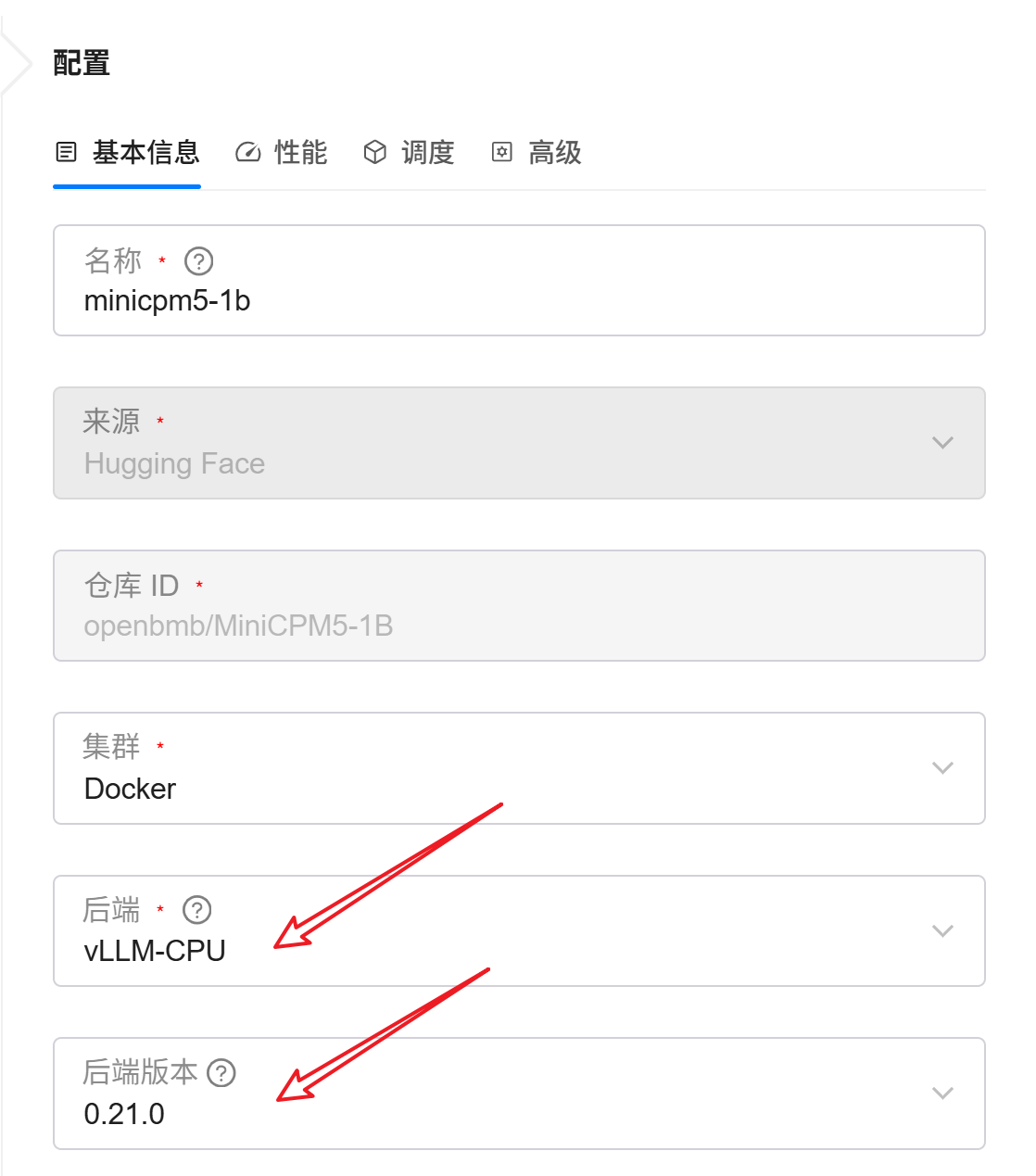Click the 仓库 ID field openbmb/MiniCPM5-1B

[519, 606]
